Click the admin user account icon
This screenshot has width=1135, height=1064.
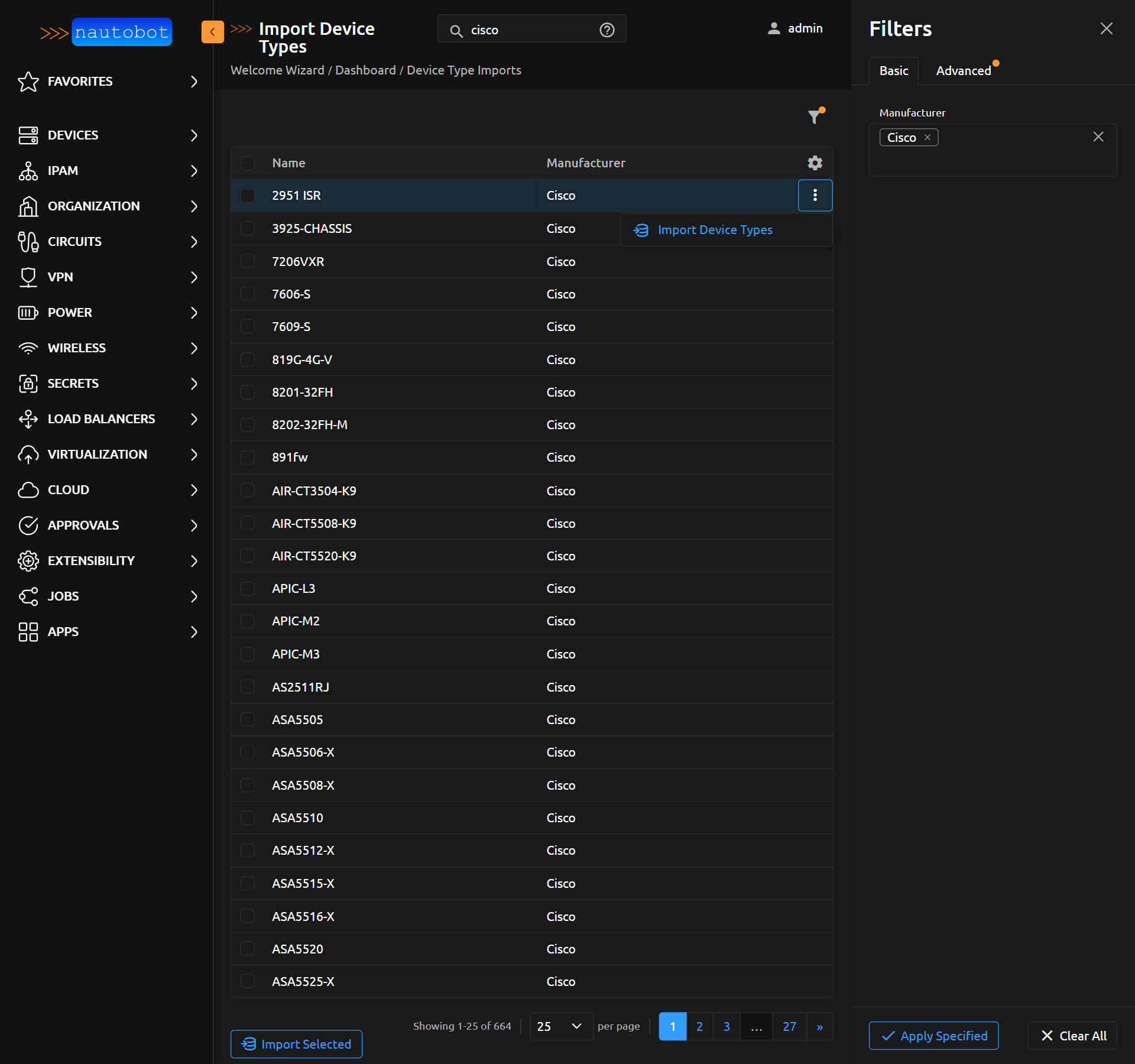pos(773,28)
